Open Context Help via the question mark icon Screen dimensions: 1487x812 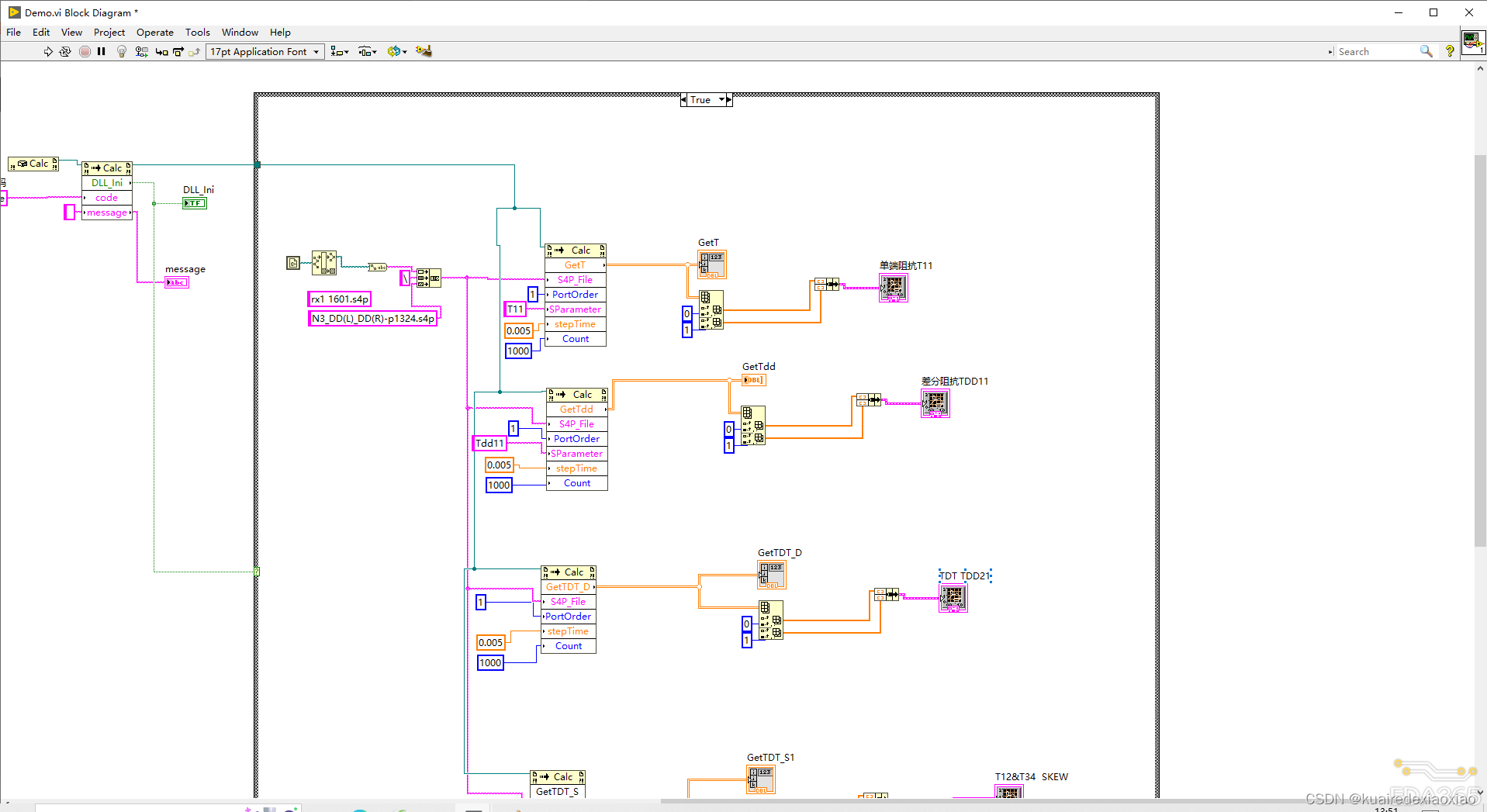1450,51
